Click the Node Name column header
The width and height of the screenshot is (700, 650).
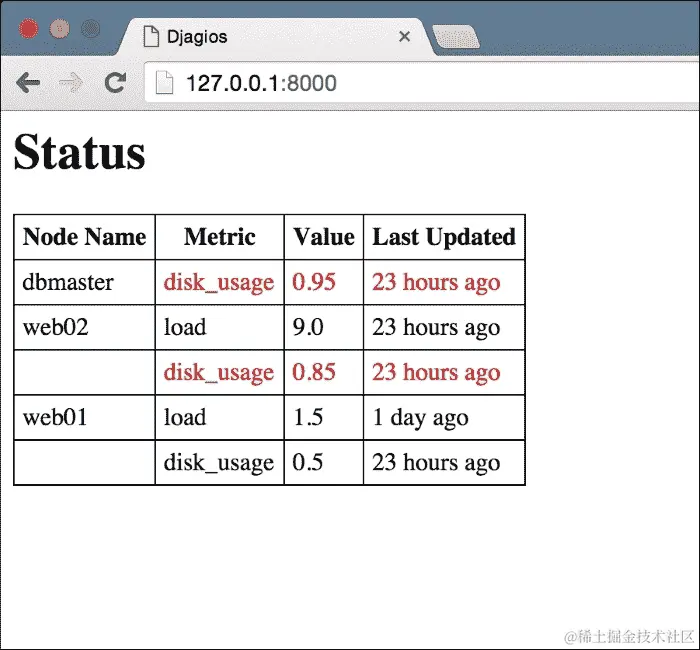point(84,237)
